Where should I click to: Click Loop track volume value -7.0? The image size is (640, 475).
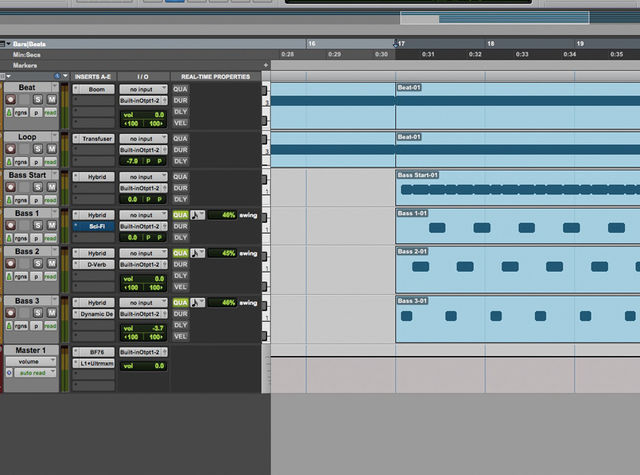pos(131,161)
